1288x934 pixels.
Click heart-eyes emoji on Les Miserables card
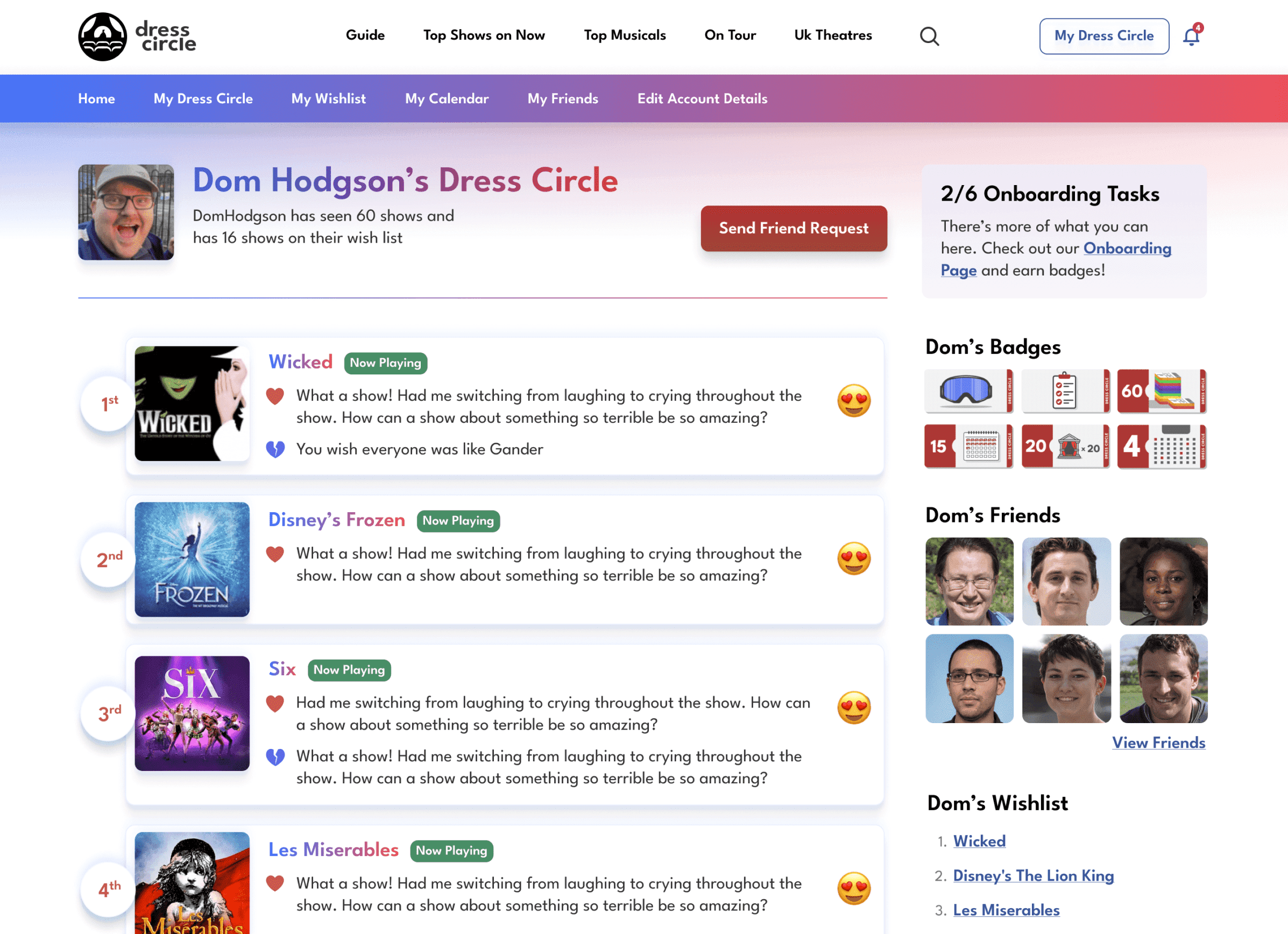click(x=853, y=888)
